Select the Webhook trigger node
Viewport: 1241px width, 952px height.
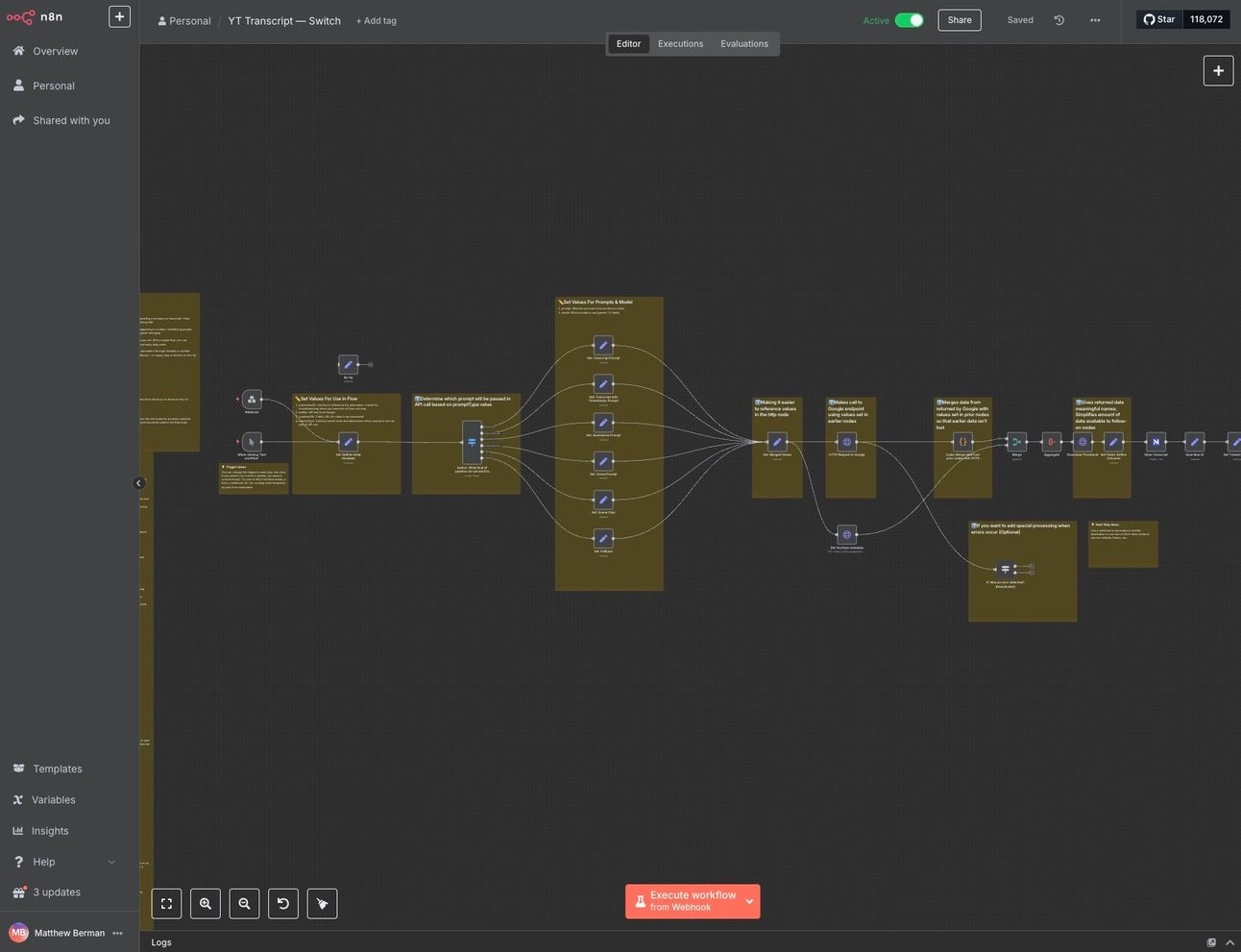[x=252, y=400]
